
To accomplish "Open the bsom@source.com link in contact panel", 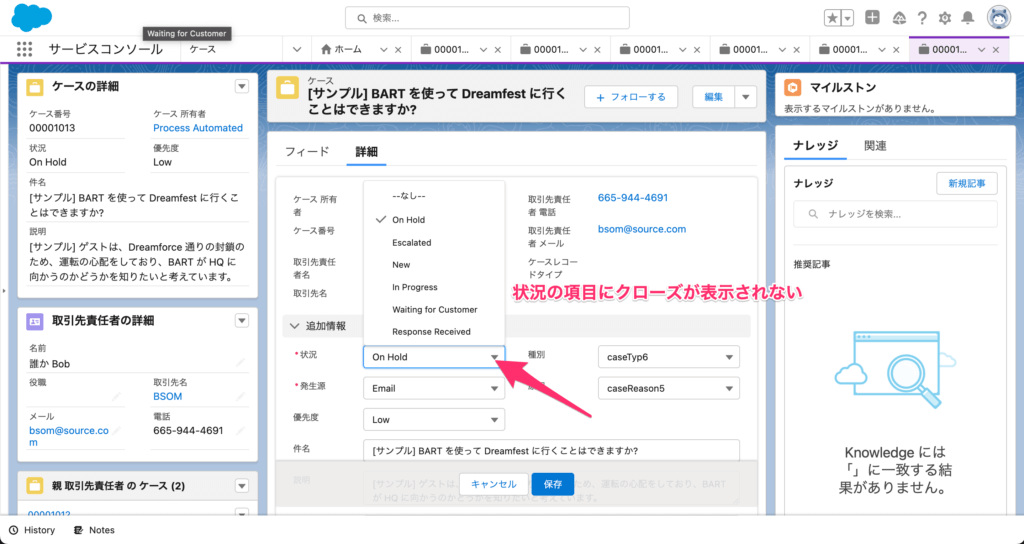I will click(x=69, y=436).
